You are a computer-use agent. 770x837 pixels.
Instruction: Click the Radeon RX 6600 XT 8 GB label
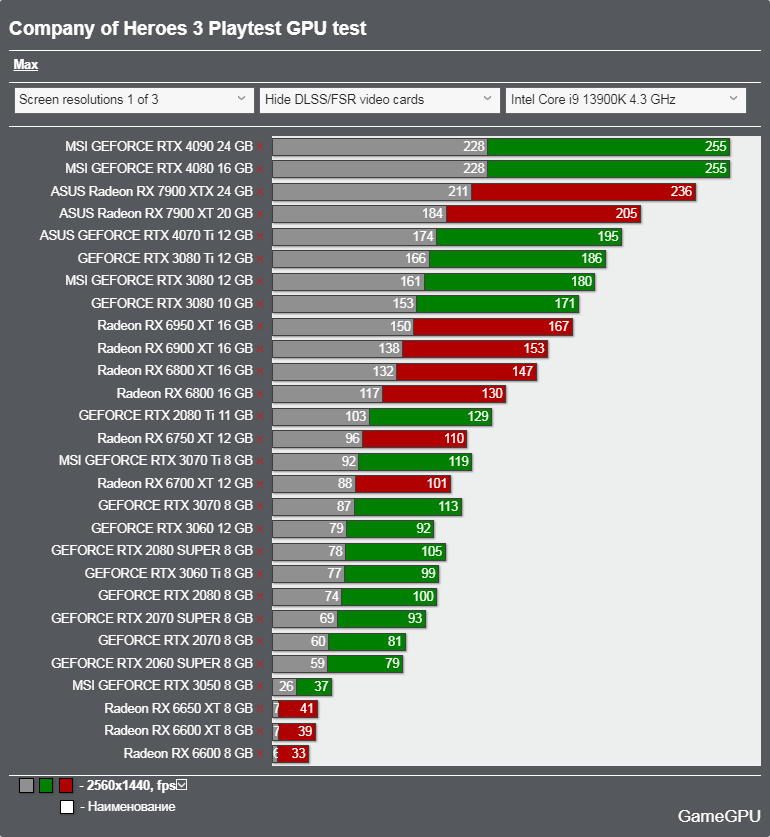178,731
